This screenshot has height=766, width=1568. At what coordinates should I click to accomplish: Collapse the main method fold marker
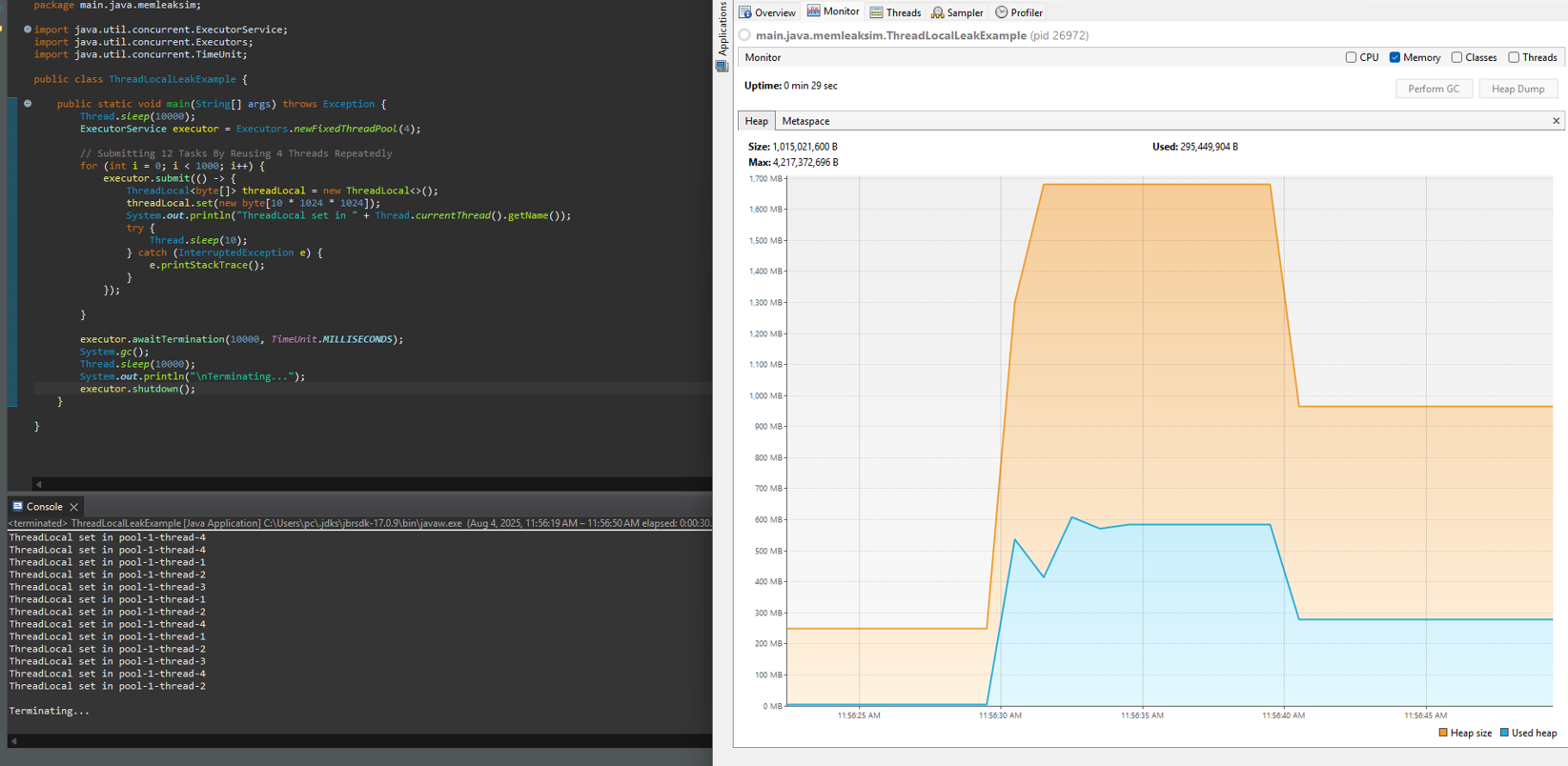[28, 104]
